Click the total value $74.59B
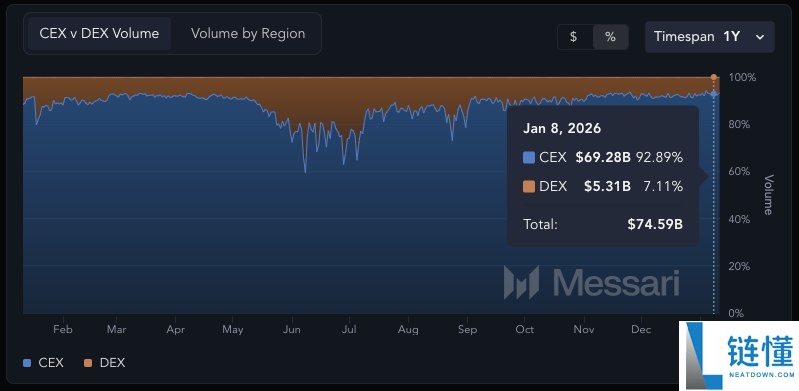Screen dimensions: 799x391 (655, 224)
